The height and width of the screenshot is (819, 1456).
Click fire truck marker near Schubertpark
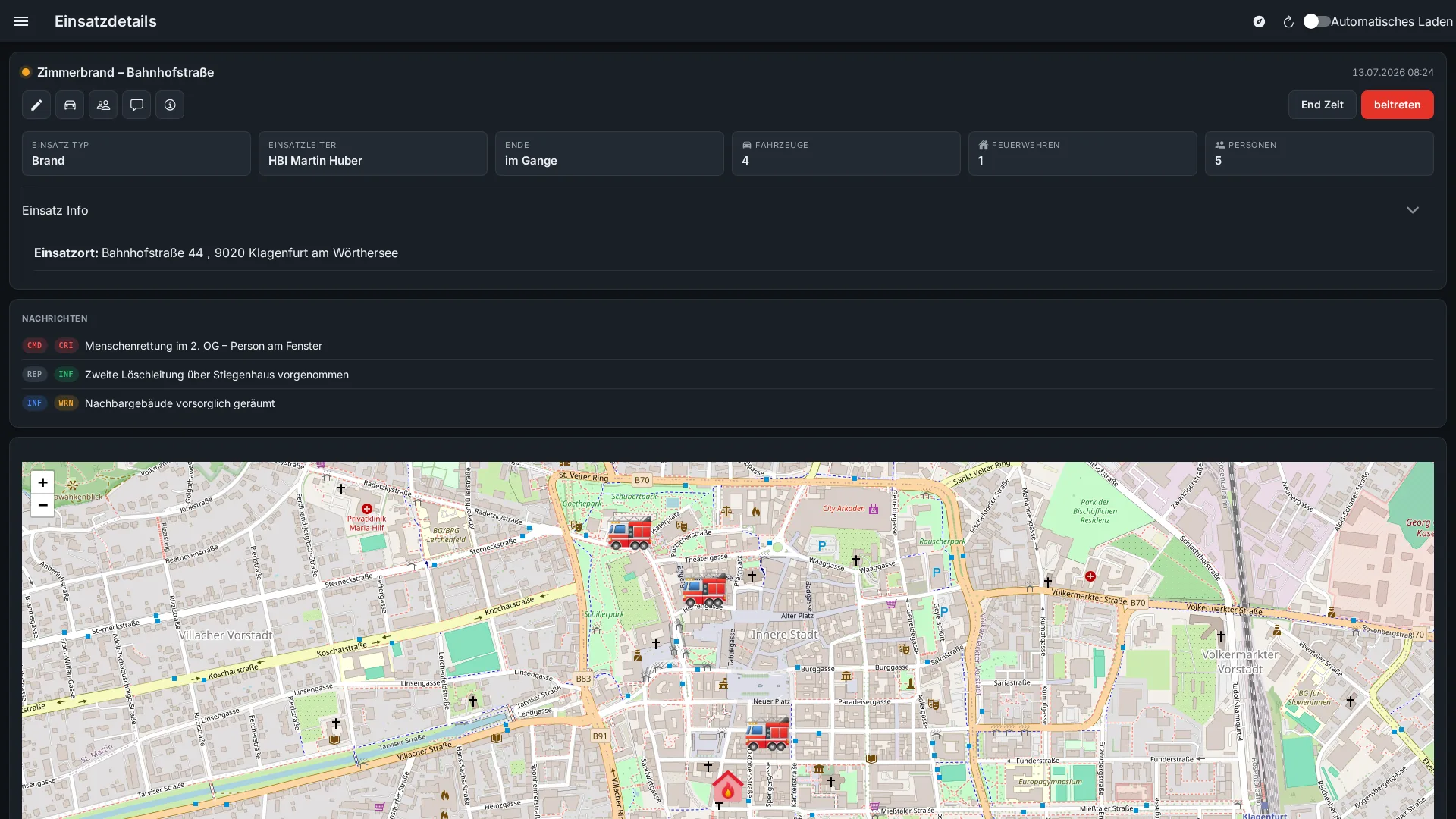pyautogui.click(x=629, y=532)
